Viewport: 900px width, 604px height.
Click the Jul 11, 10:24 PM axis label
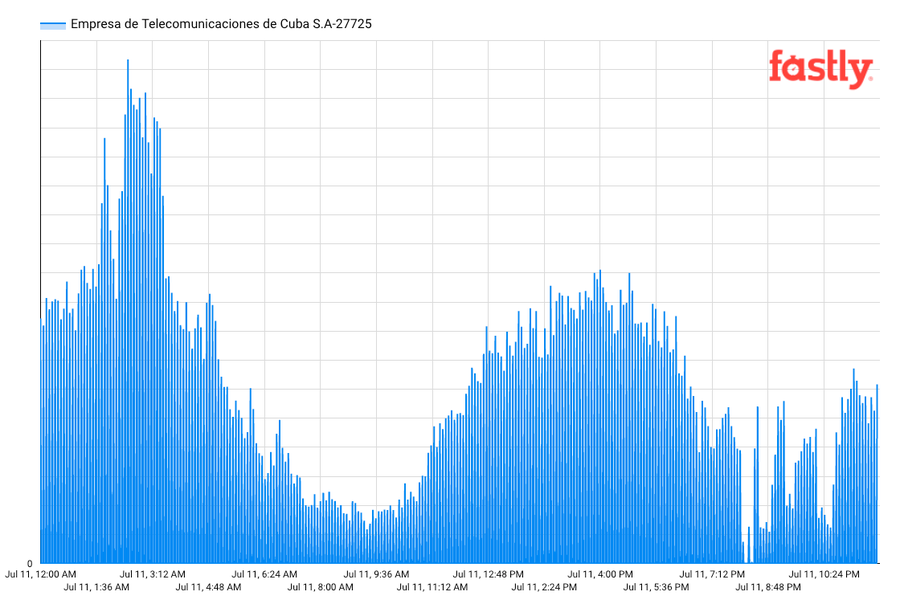pyautogui.click(x=824, y=574)
